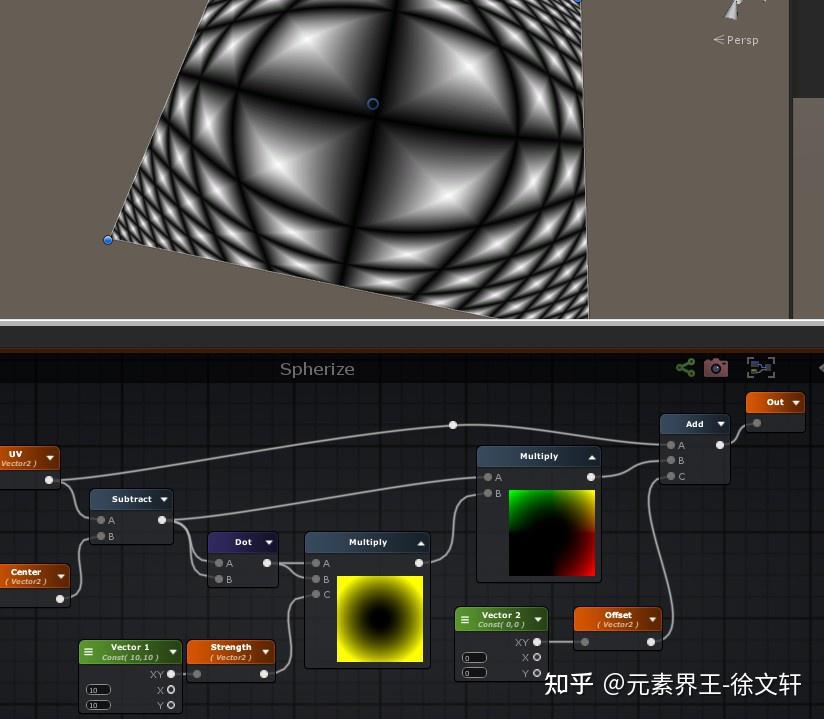Click the Spherize graph title
The image size is (824, 719).
(x=317, y=369)
